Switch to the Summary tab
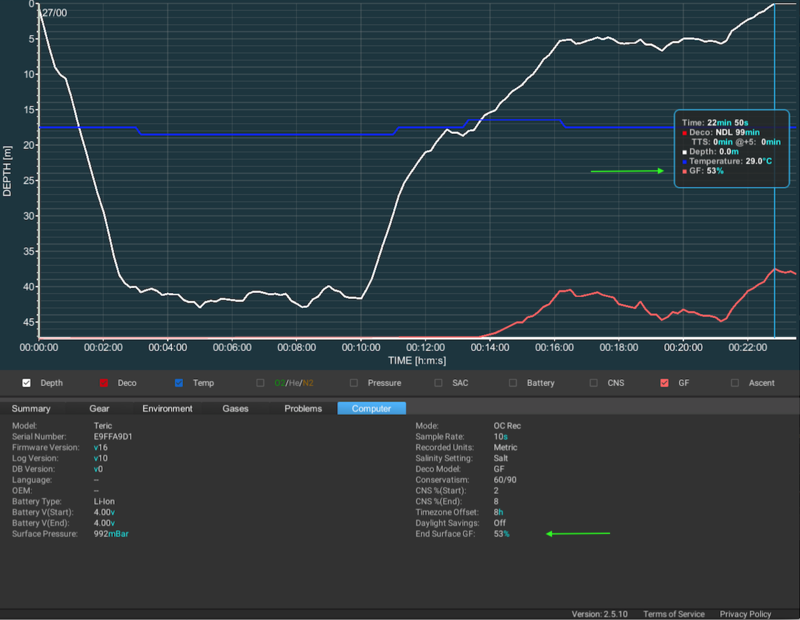 pos(31,408)
